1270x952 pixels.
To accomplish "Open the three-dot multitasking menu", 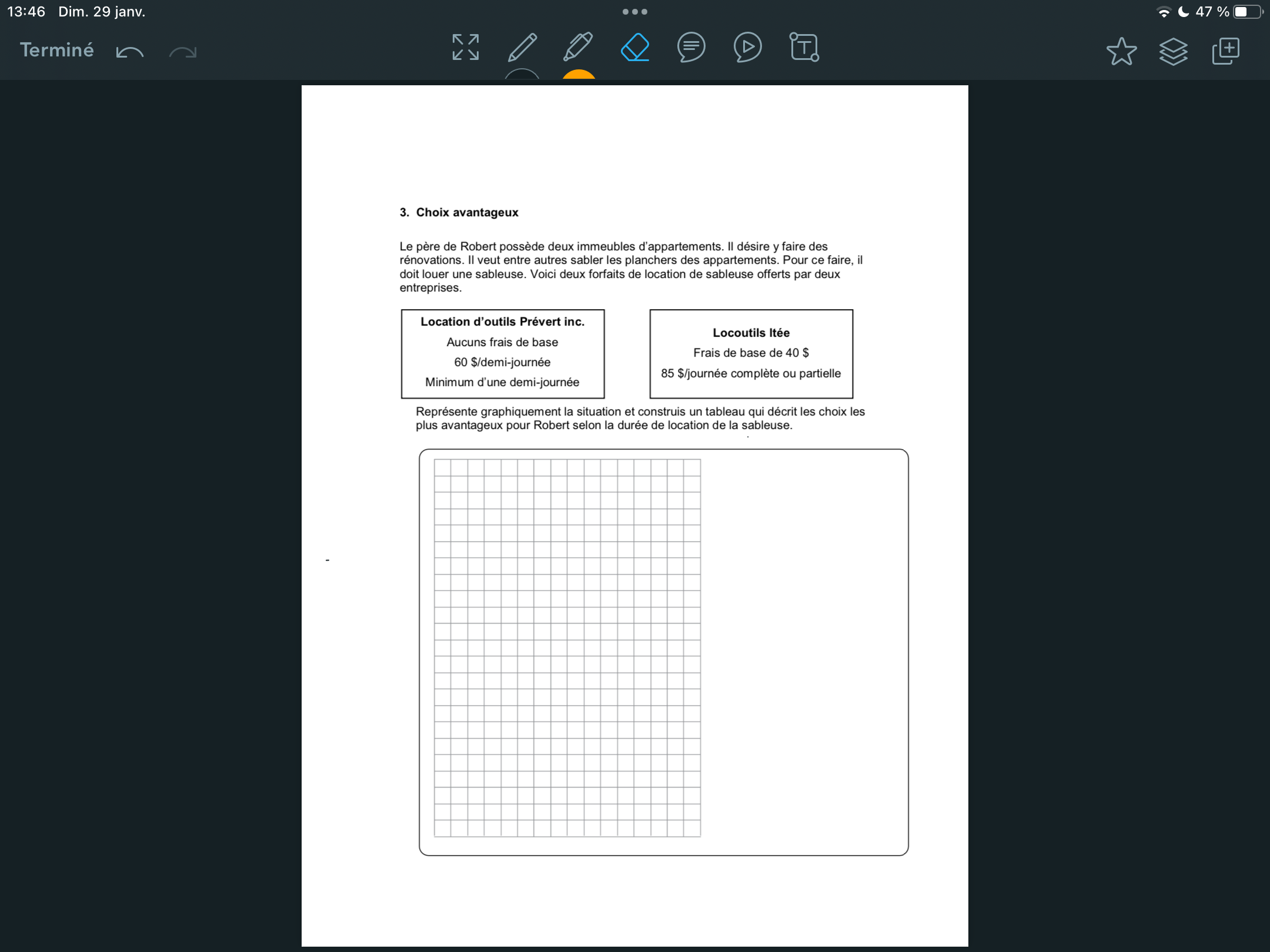I will click(635, 12).
